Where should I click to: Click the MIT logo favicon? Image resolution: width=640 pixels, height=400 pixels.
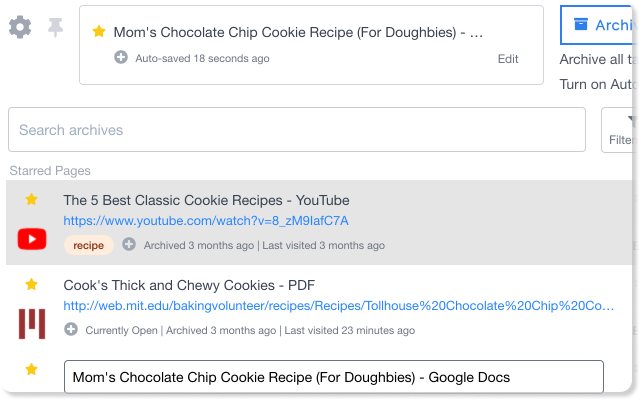click(x=32, y=324)
